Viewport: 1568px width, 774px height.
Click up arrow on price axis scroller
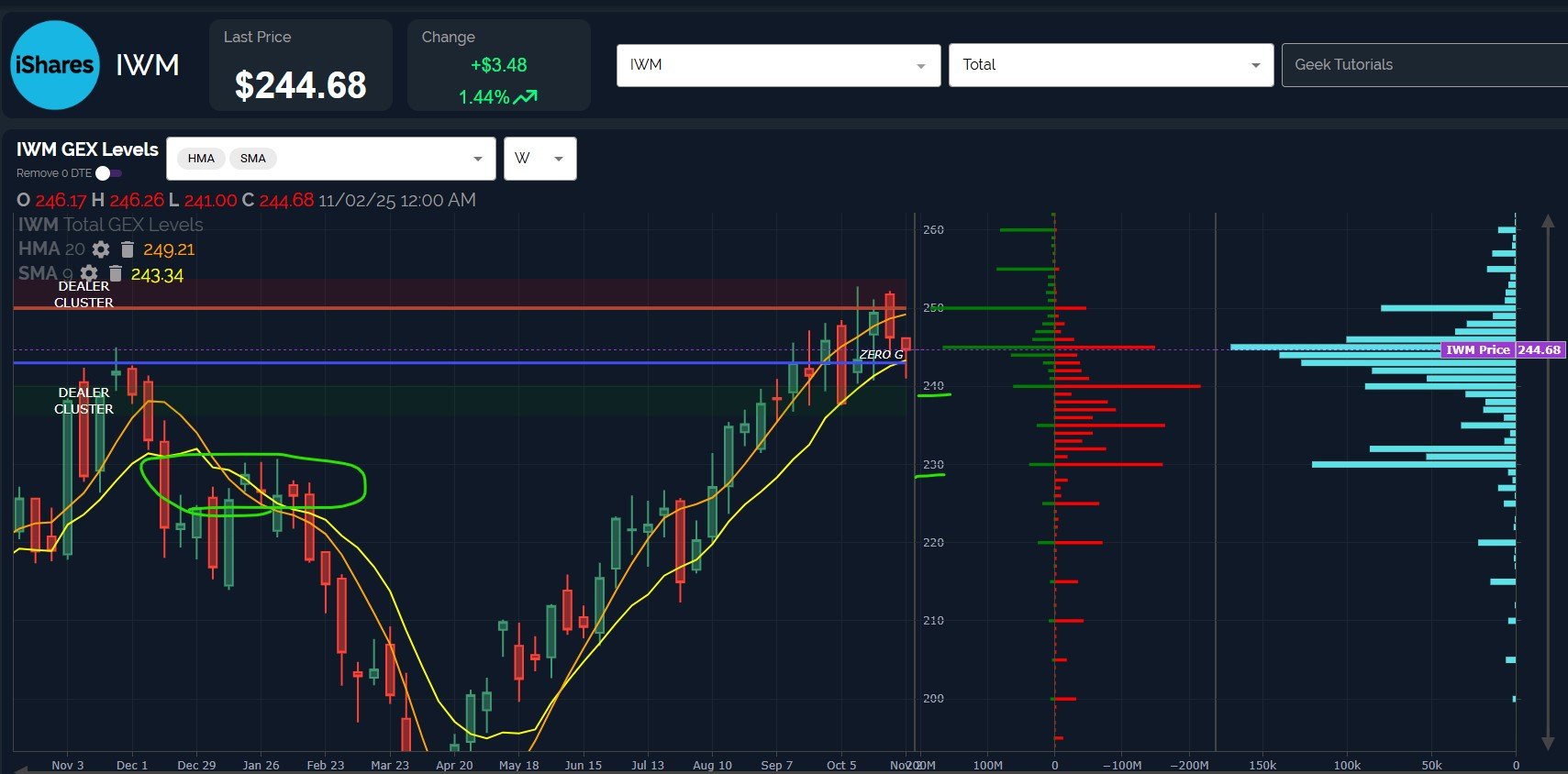pos(1548,221)
